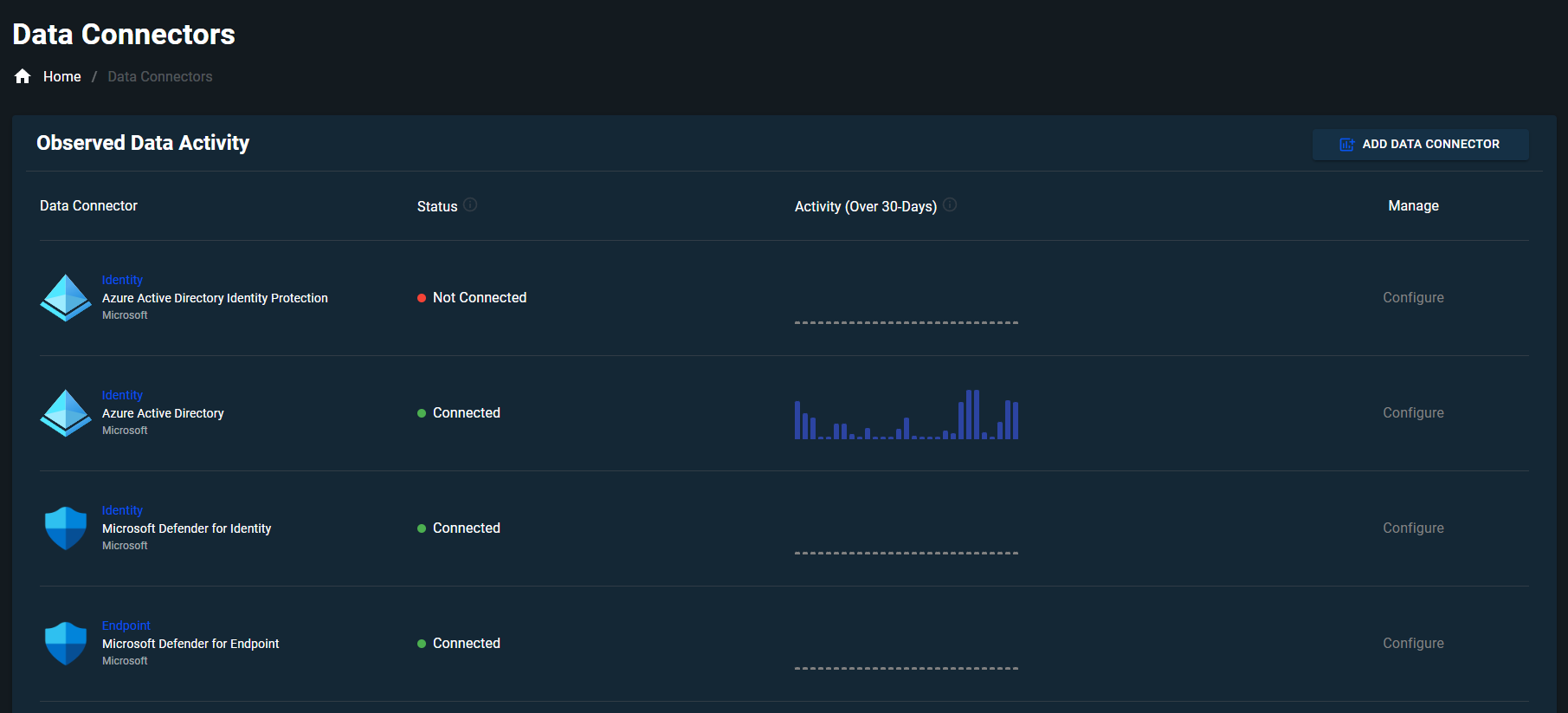Click the Data Connector column header
Screen dimensions: 1568x713
click(88, 205)
